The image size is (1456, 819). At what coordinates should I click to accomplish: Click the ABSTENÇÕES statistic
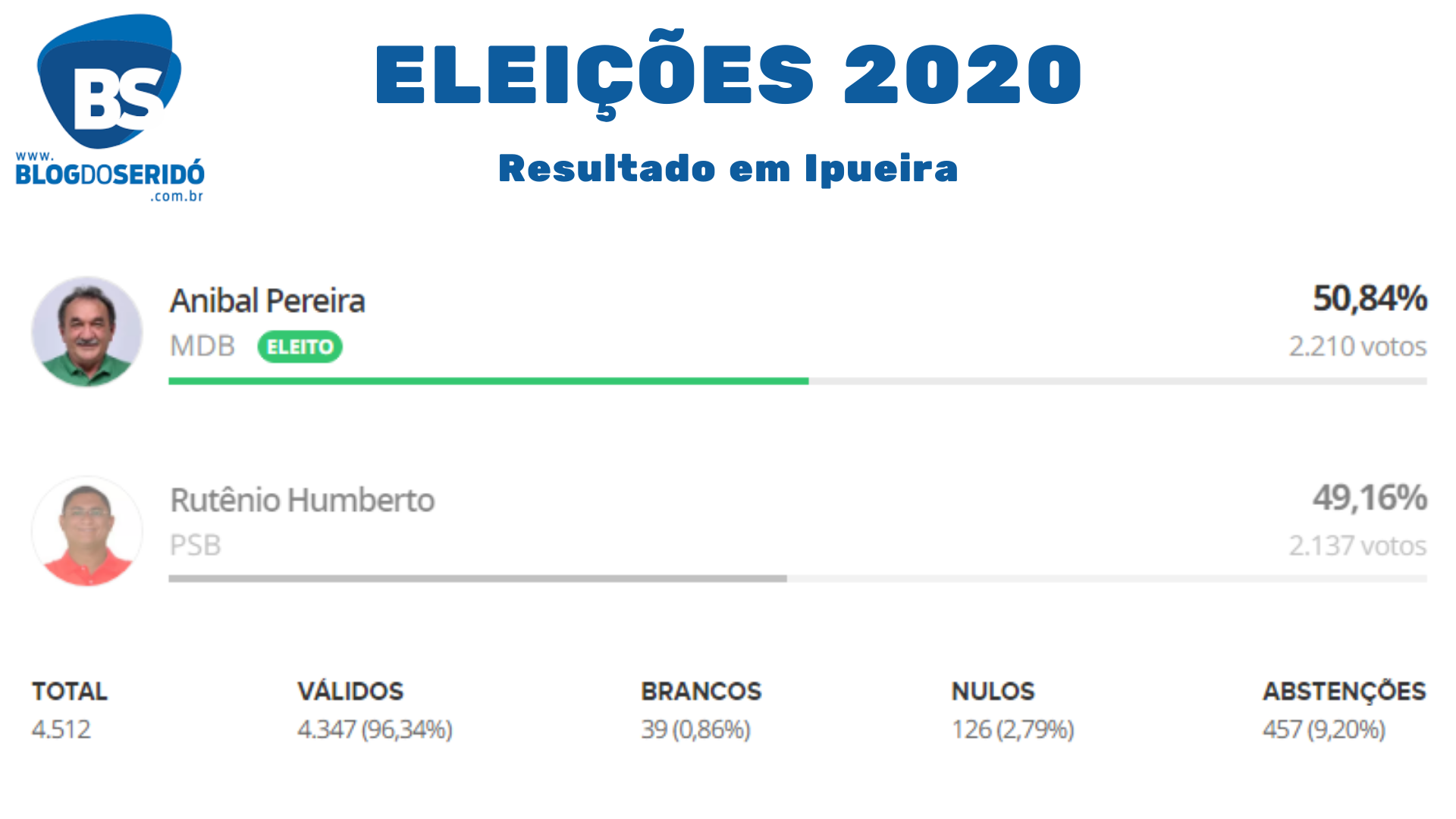point(1344,711)
